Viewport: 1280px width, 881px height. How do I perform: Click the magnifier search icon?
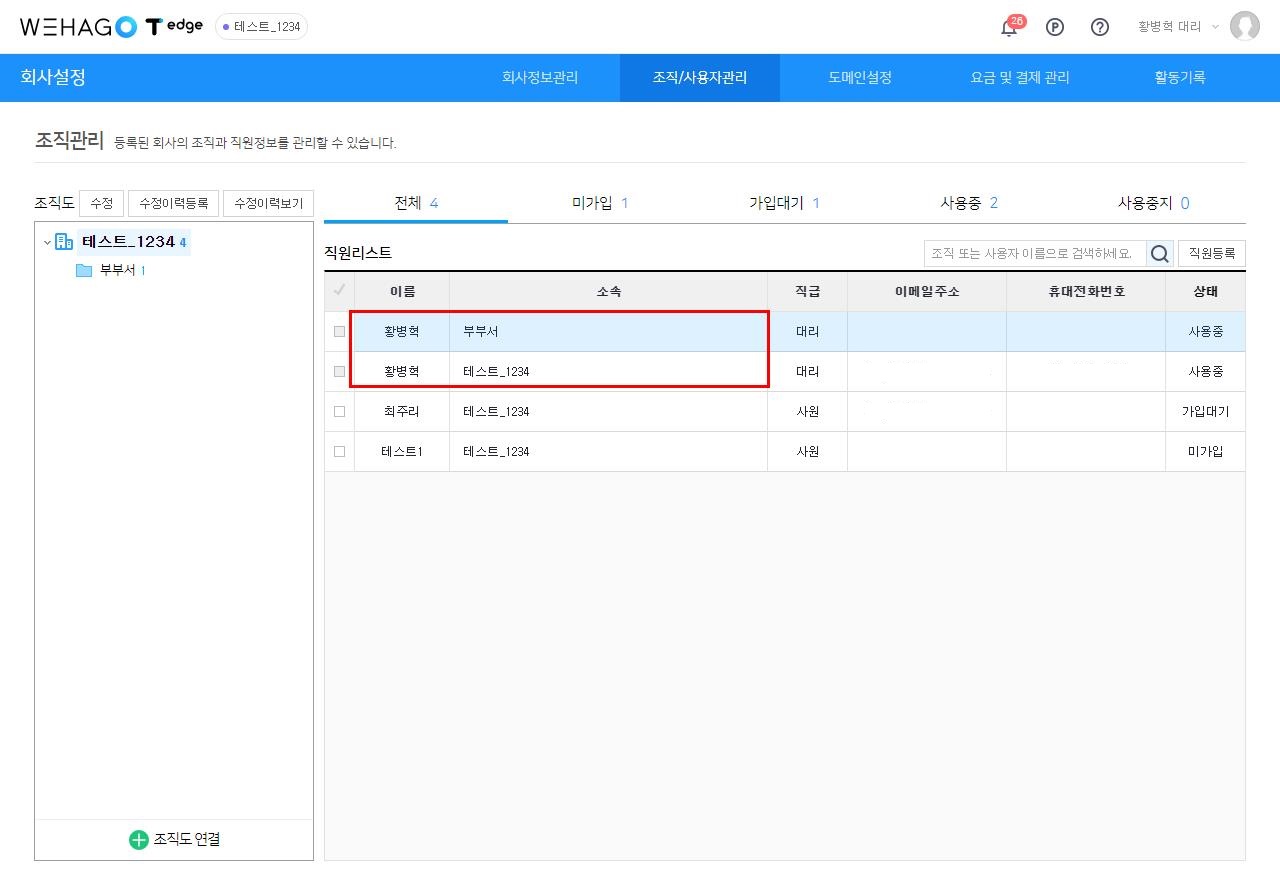[1159, 254]
